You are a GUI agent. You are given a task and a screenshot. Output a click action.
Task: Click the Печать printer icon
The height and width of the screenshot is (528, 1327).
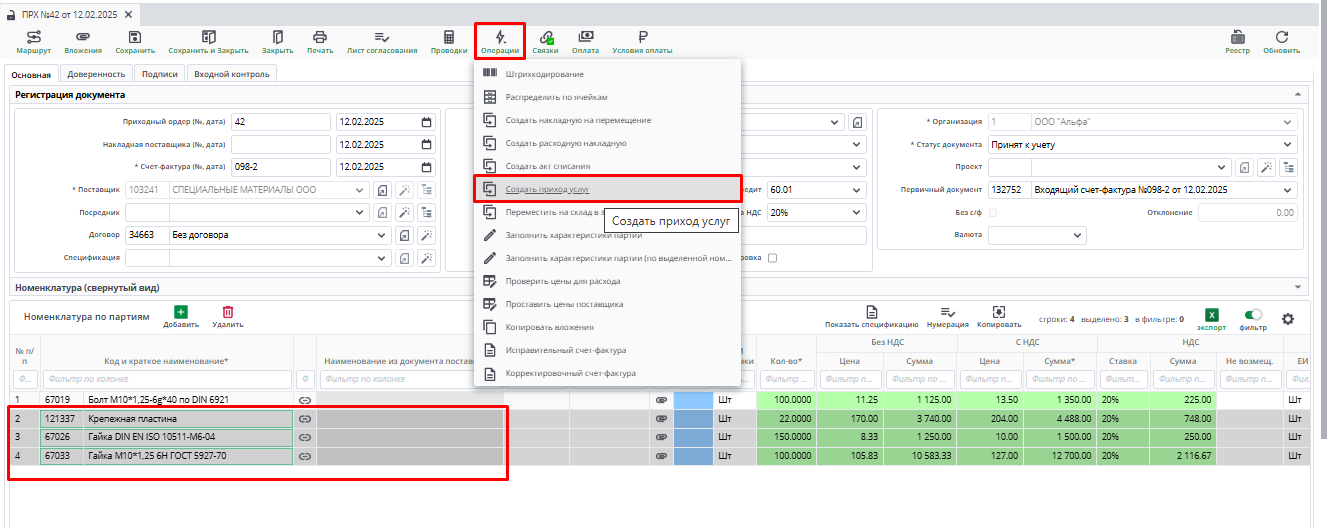click(x=320, y=37)
